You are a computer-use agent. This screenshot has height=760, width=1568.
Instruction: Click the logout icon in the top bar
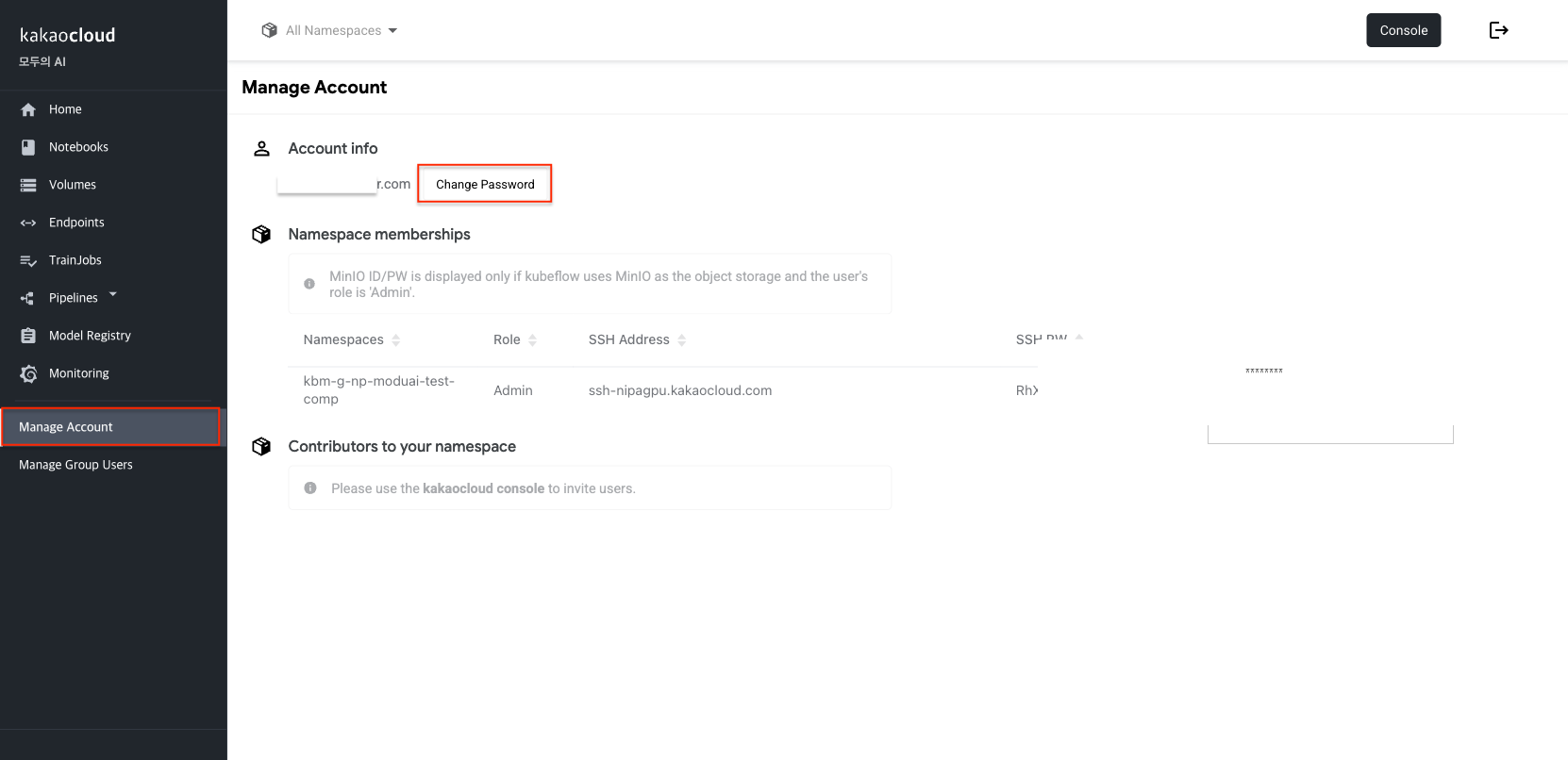point(1498,30)
